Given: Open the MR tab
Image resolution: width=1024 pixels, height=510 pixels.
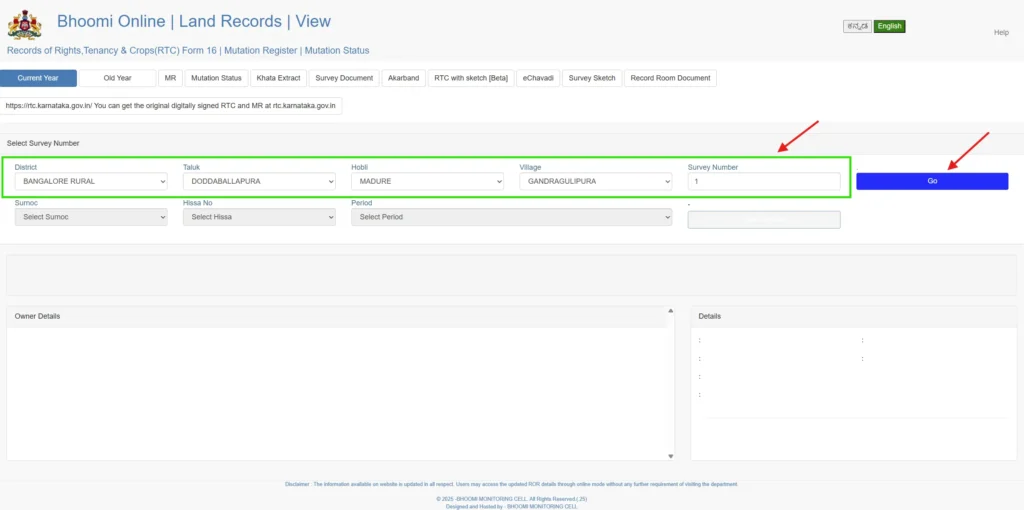Looking at the screenshot, I should 170,78.
